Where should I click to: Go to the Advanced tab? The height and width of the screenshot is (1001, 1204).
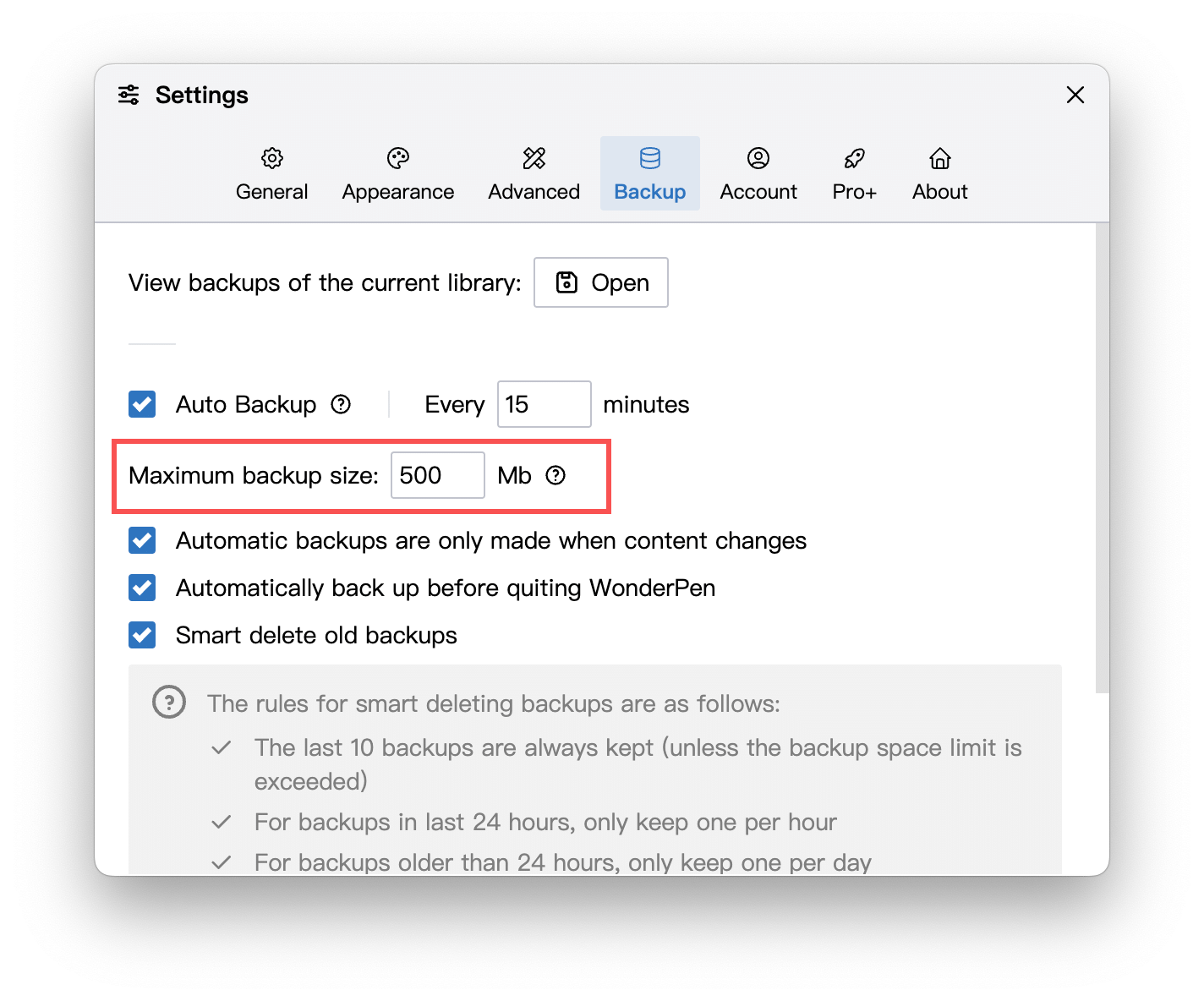(534, 173)
